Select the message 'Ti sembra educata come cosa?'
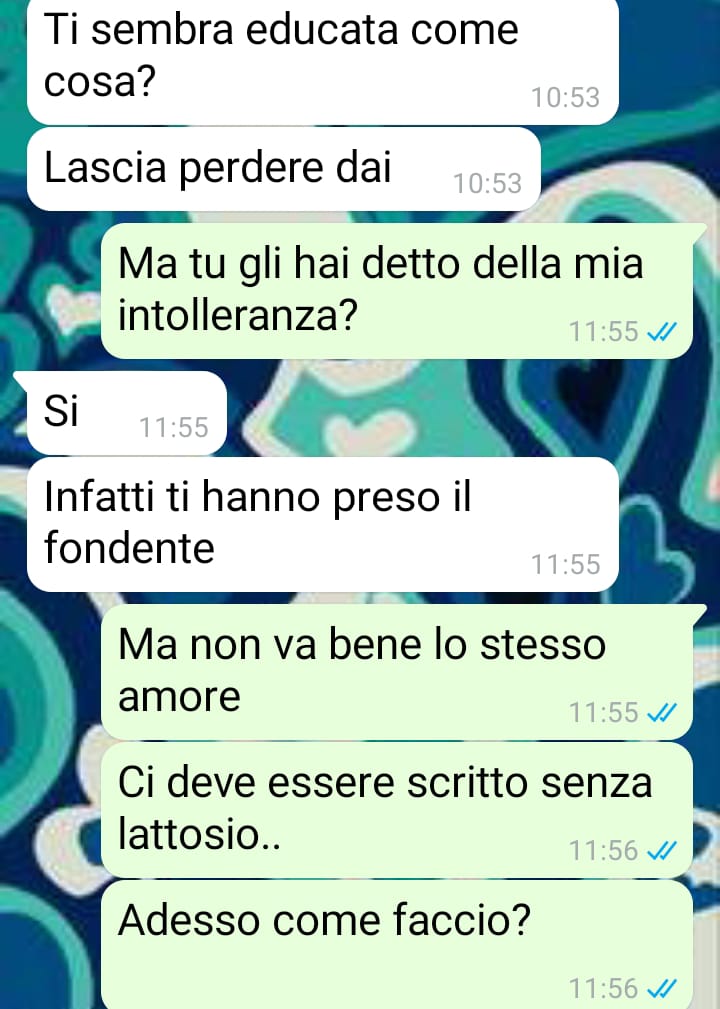 pos(322,61)
